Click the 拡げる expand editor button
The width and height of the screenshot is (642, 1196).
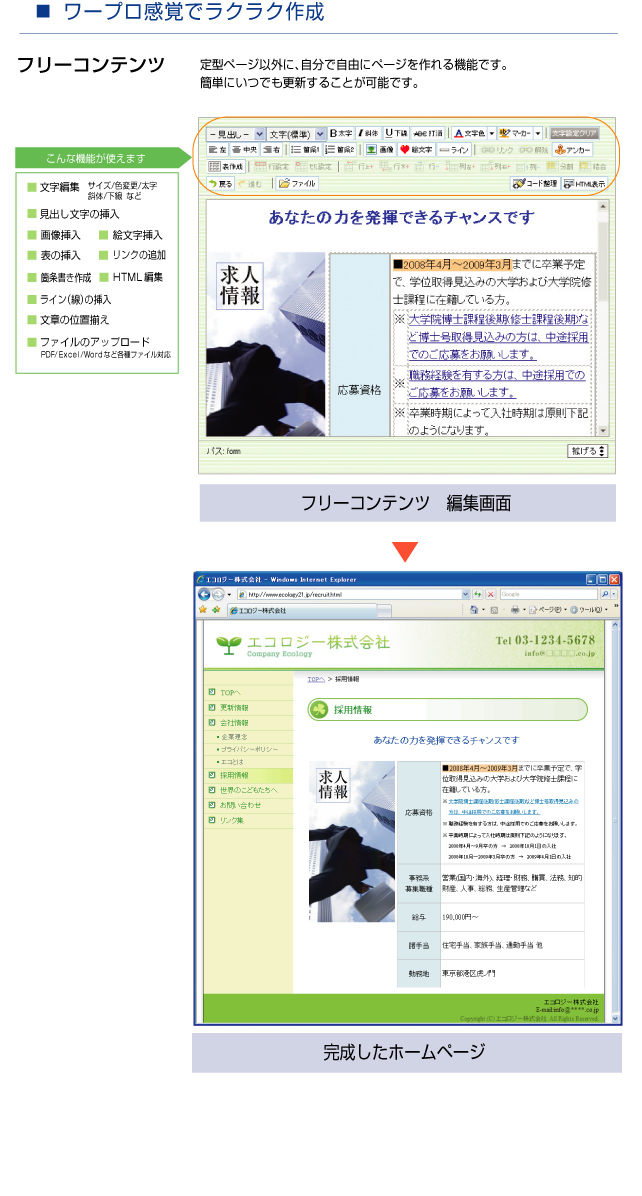588,451
